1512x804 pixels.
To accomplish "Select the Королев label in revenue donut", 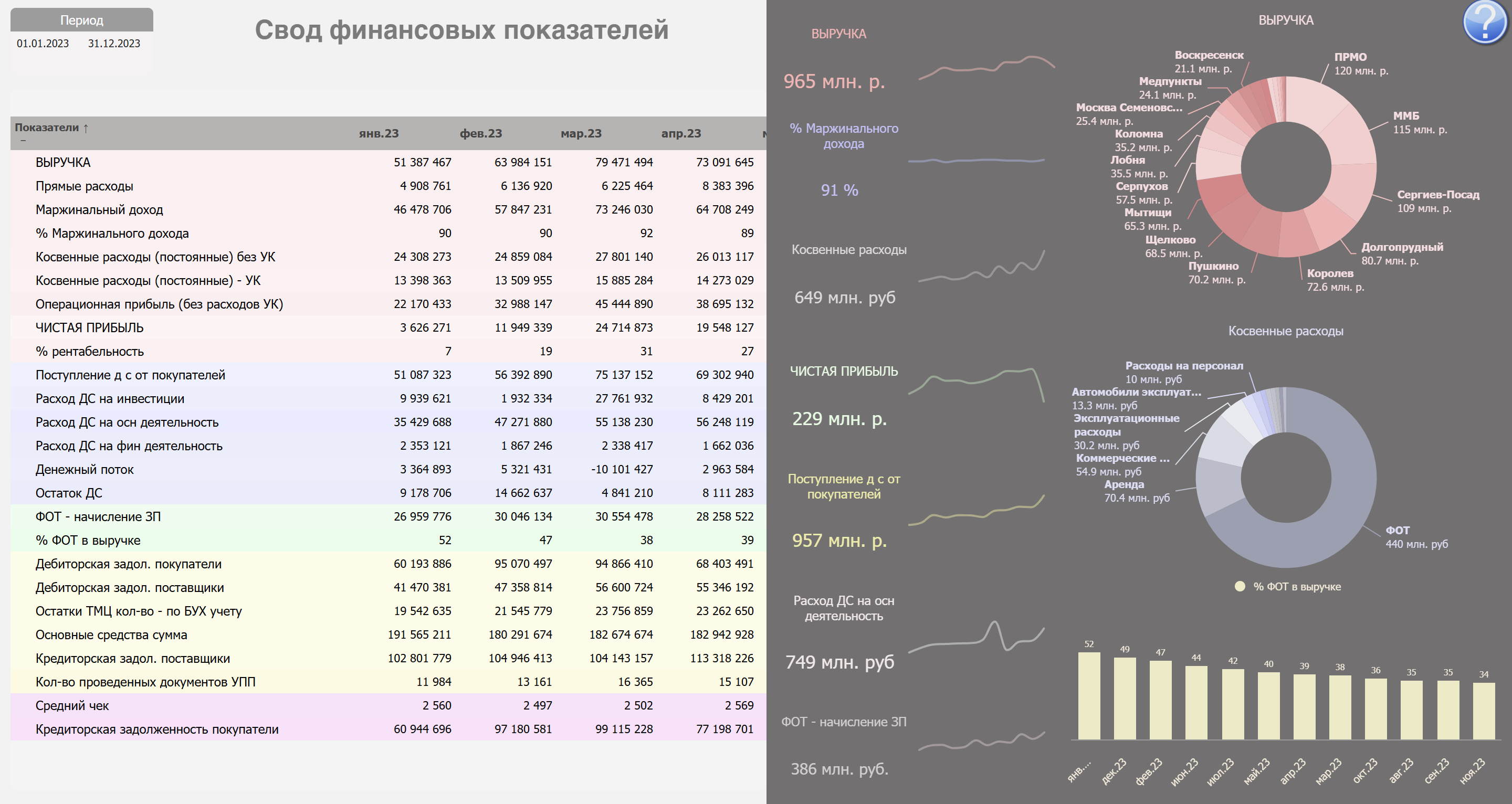I will 1335,280.
